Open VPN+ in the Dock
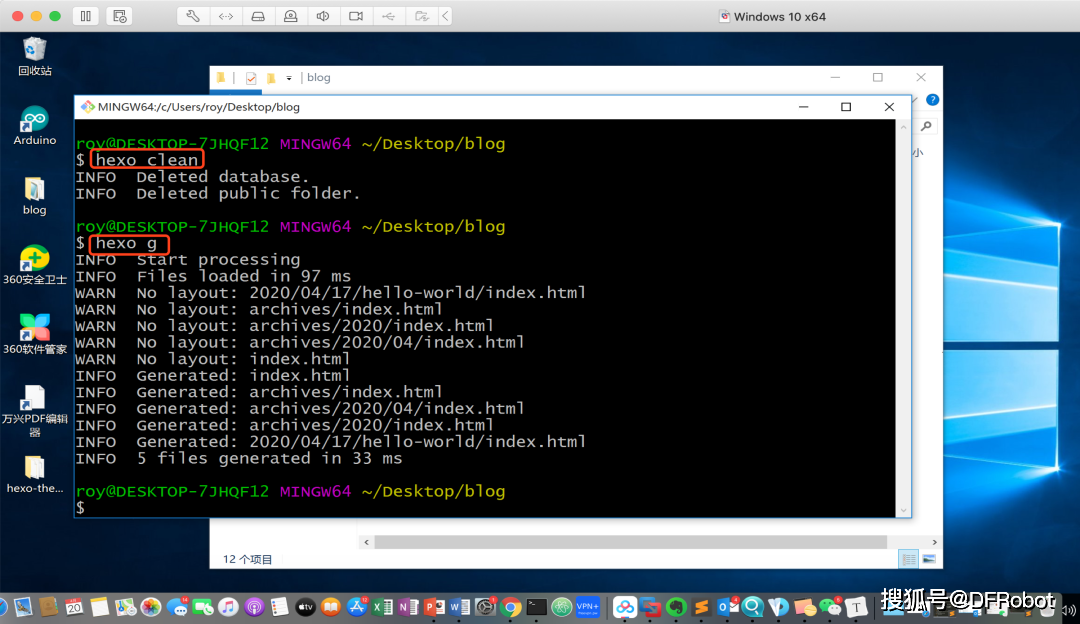 click(588, 607)
